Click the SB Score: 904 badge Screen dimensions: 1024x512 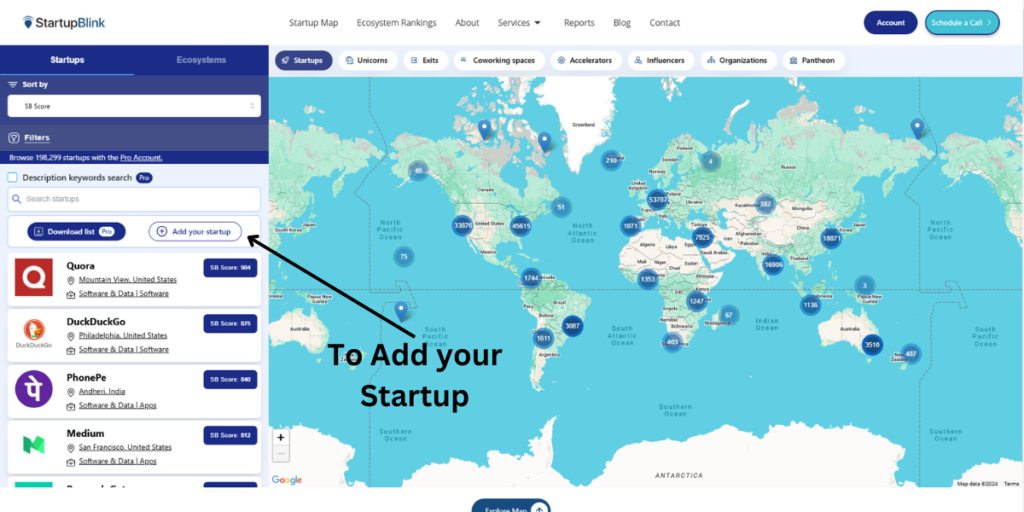[231, 268]
